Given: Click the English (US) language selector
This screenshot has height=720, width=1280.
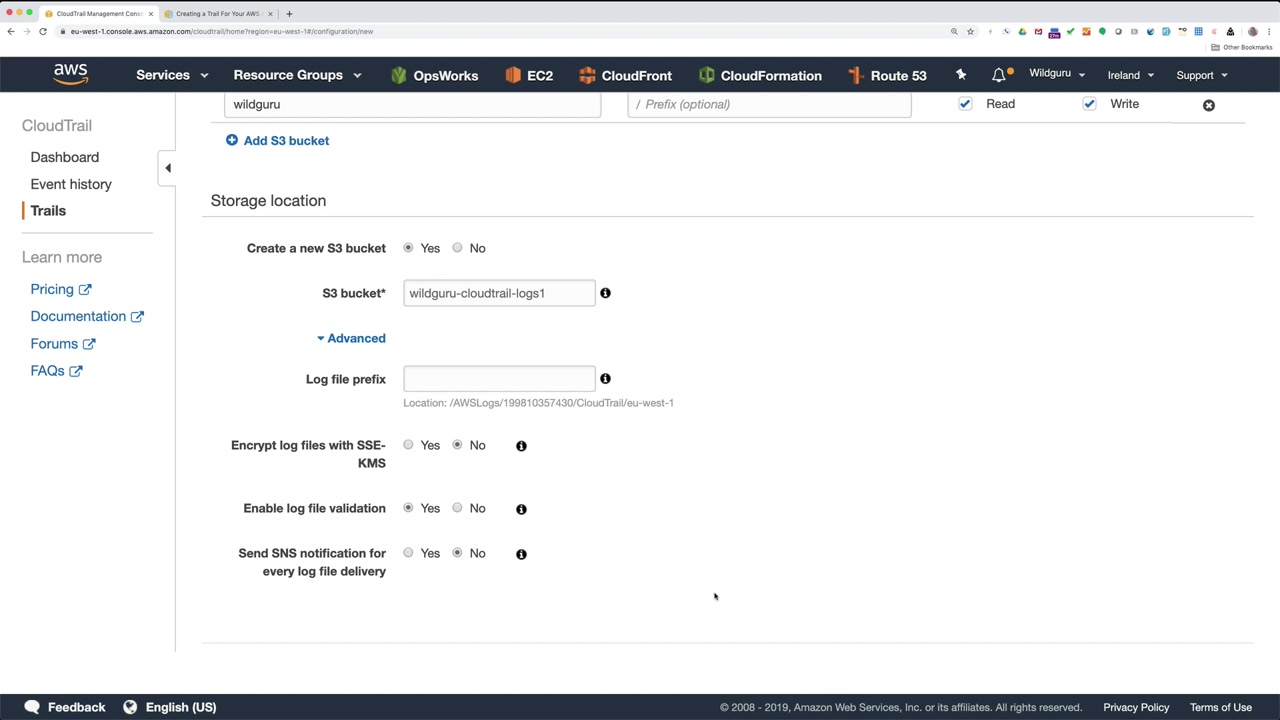Looking at the screenshot, I should point(181,707).
